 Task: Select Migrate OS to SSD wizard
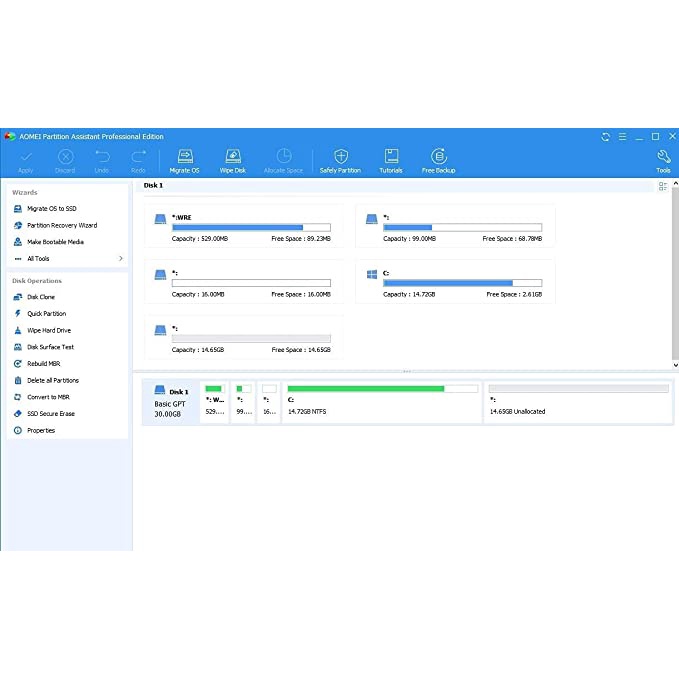51,209
